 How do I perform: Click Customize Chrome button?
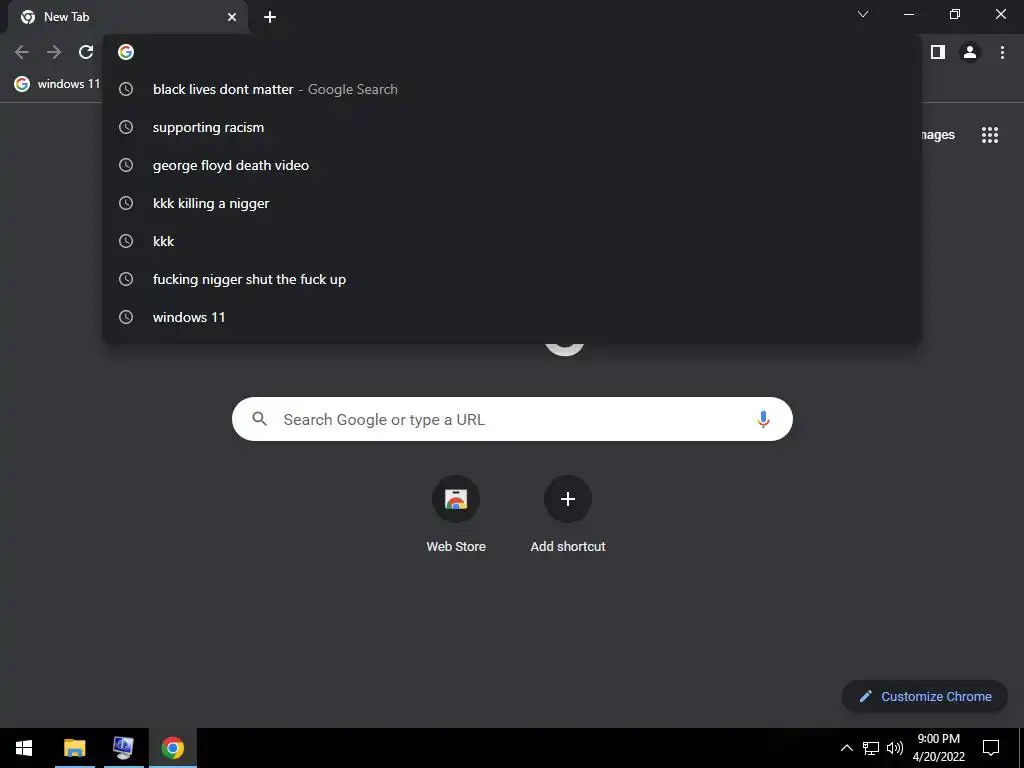click(925, 697)
